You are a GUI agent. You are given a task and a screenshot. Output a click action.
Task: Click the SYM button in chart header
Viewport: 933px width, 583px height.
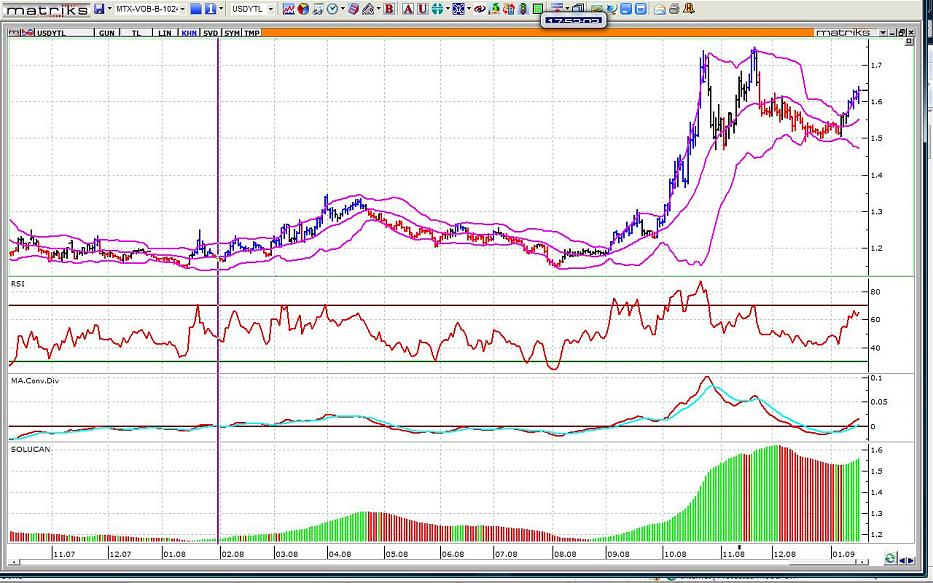coord(231,33)
